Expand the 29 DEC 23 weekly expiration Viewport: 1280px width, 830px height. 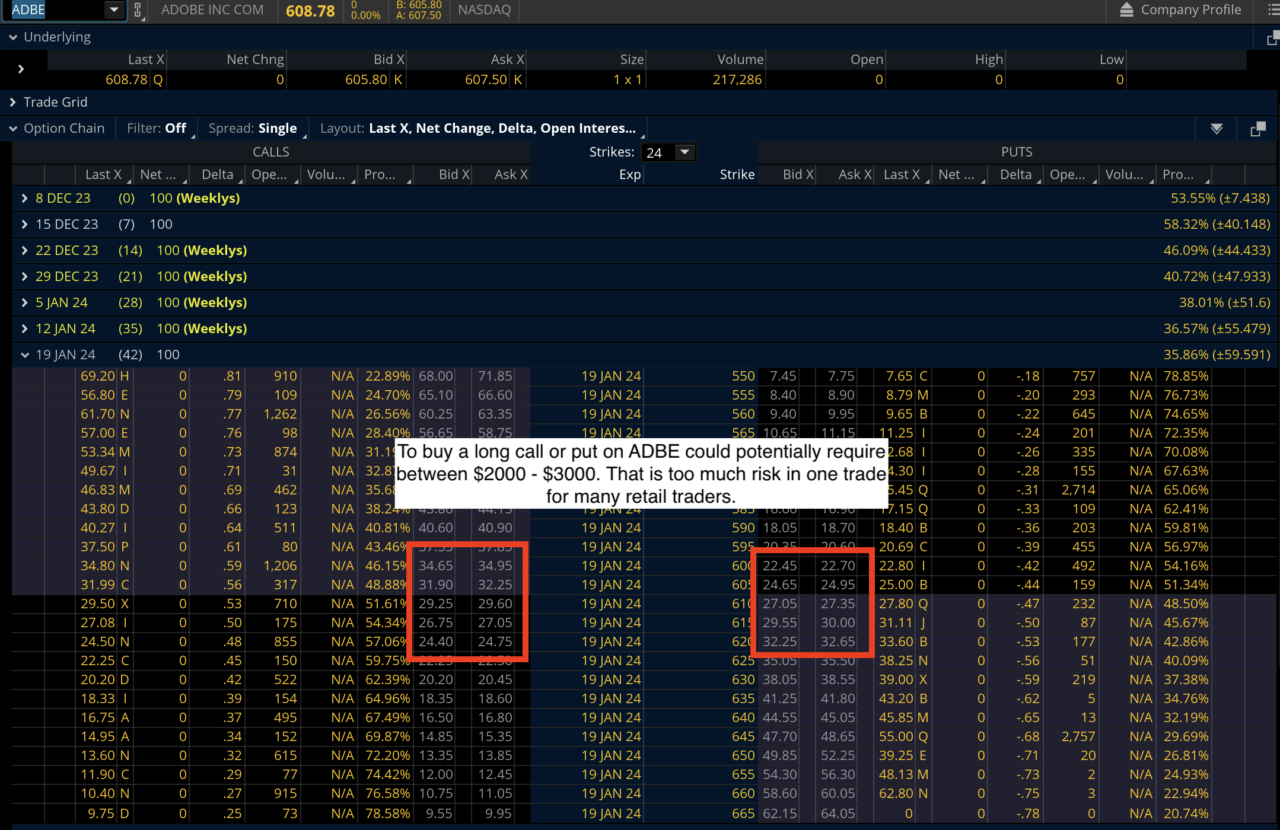click(25, 276)
